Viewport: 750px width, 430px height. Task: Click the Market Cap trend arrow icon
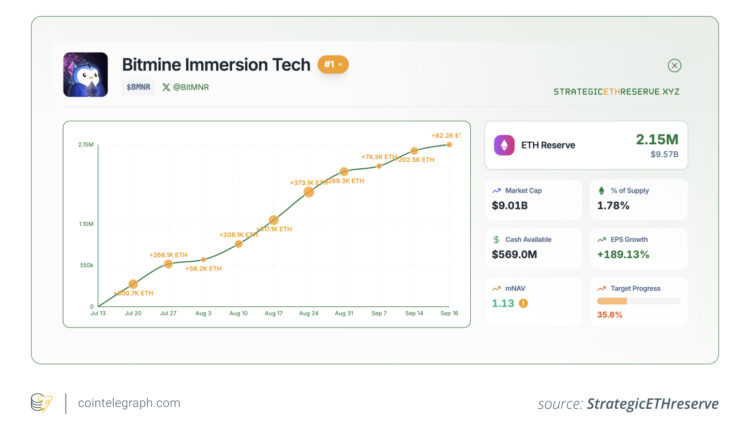(x=497, y=190)
